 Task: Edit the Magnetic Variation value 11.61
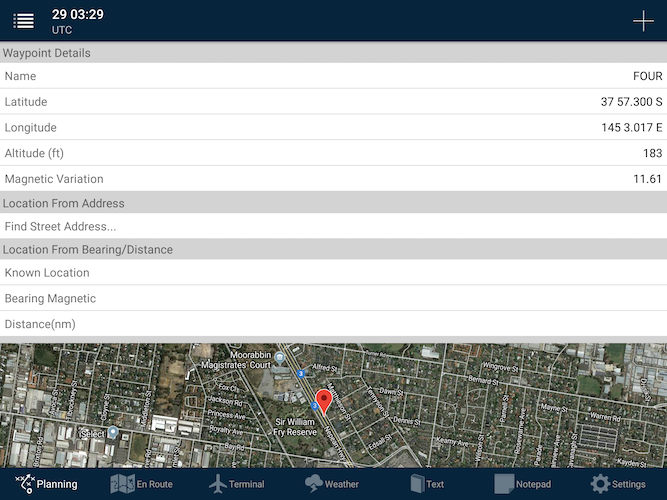(x=647, y=179)
